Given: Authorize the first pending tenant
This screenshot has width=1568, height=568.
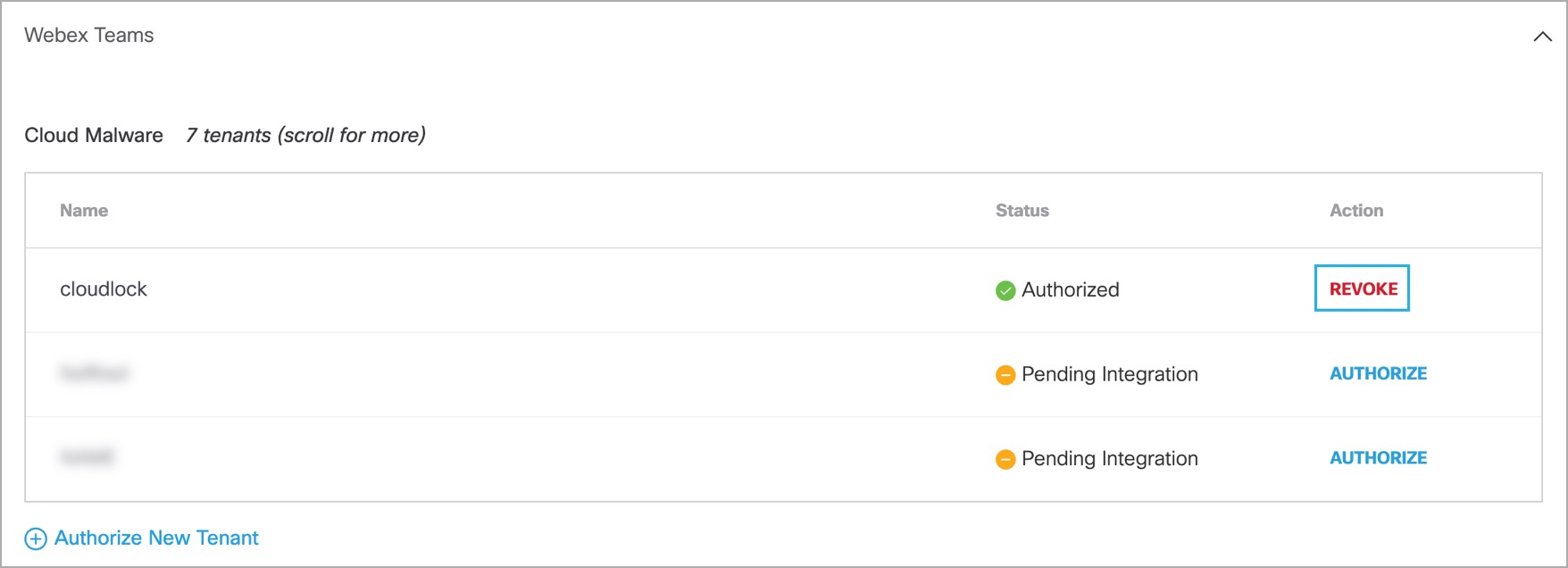Looking at the screenshot, I should [x=1378, y=373].
